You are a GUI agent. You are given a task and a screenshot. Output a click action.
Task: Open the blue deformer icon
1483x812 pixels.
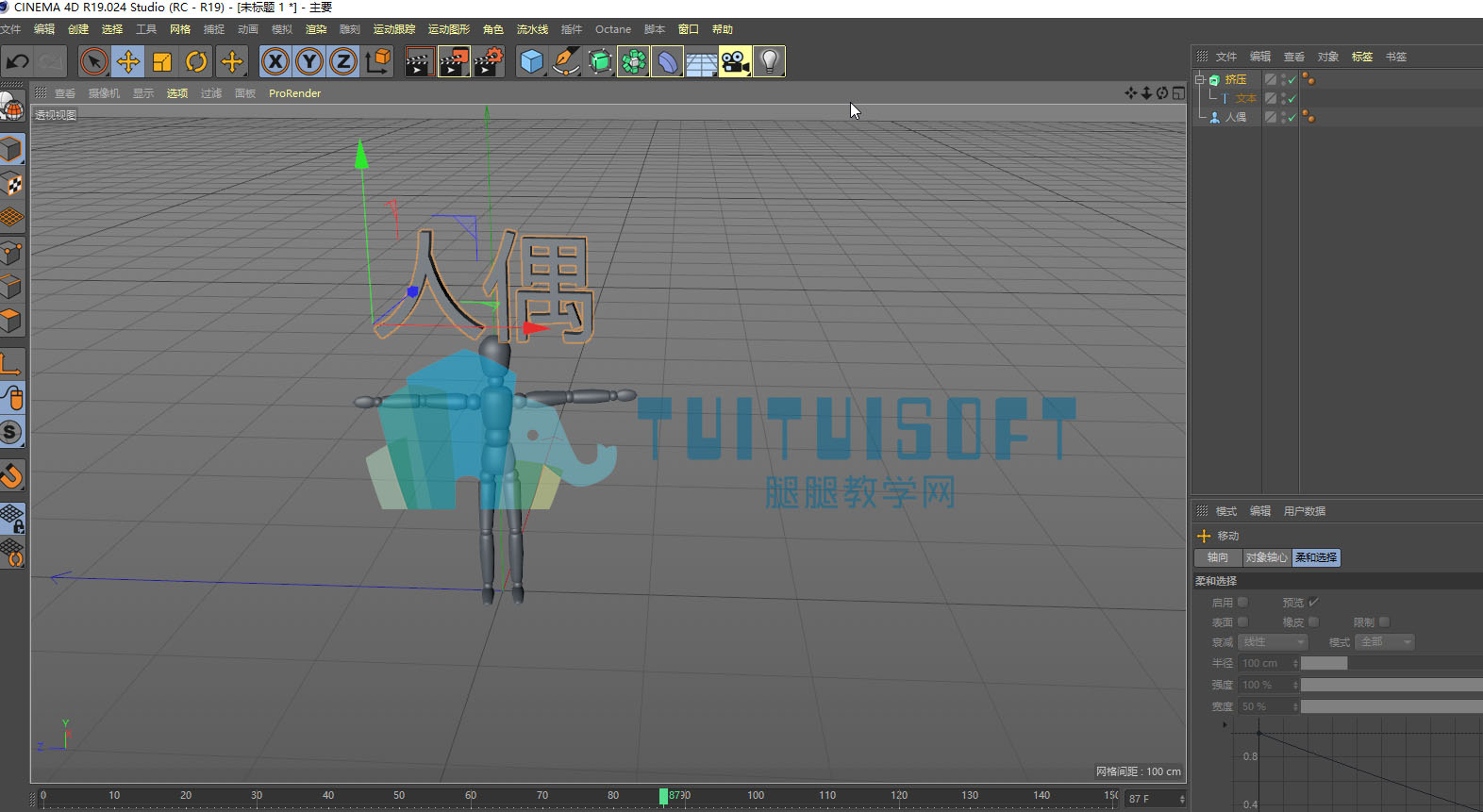(667, 62)
